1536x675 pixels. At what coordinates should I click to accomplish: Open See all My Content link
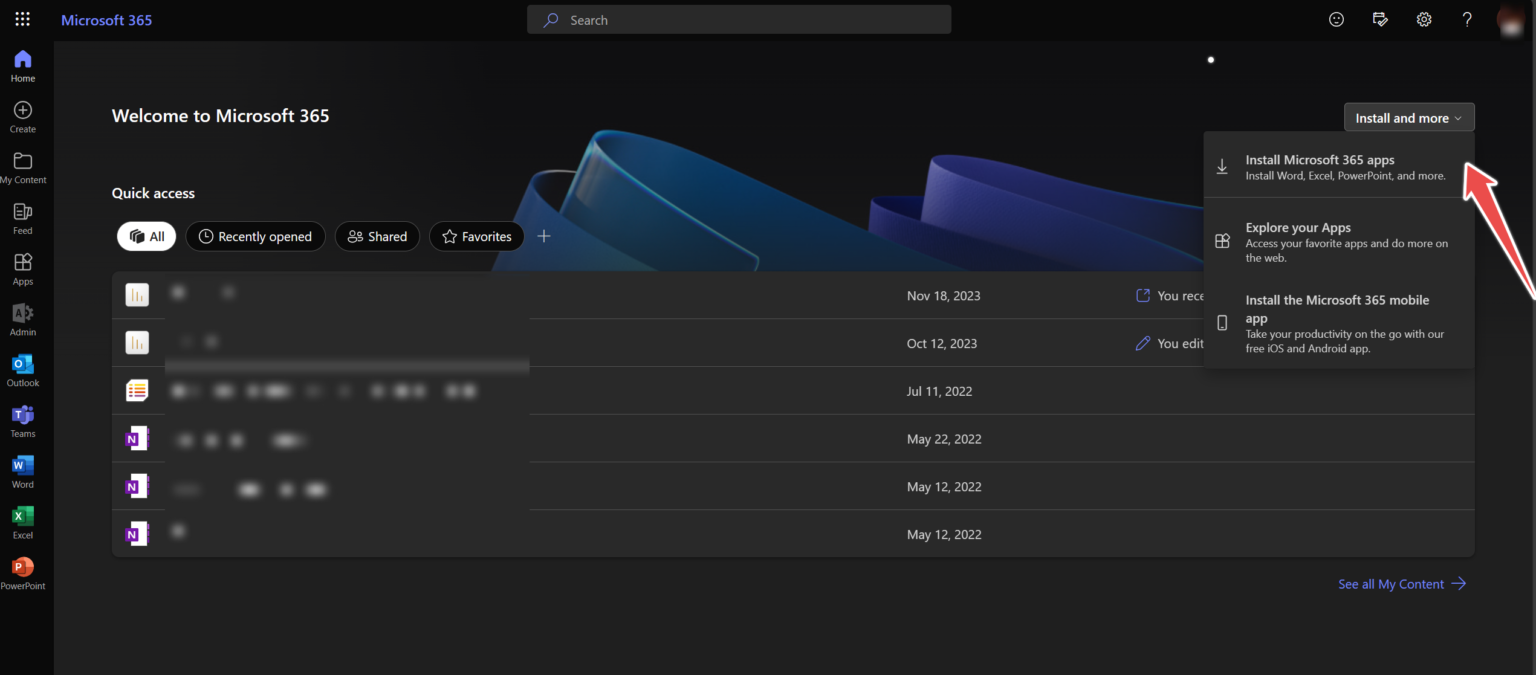(1391, 584)
